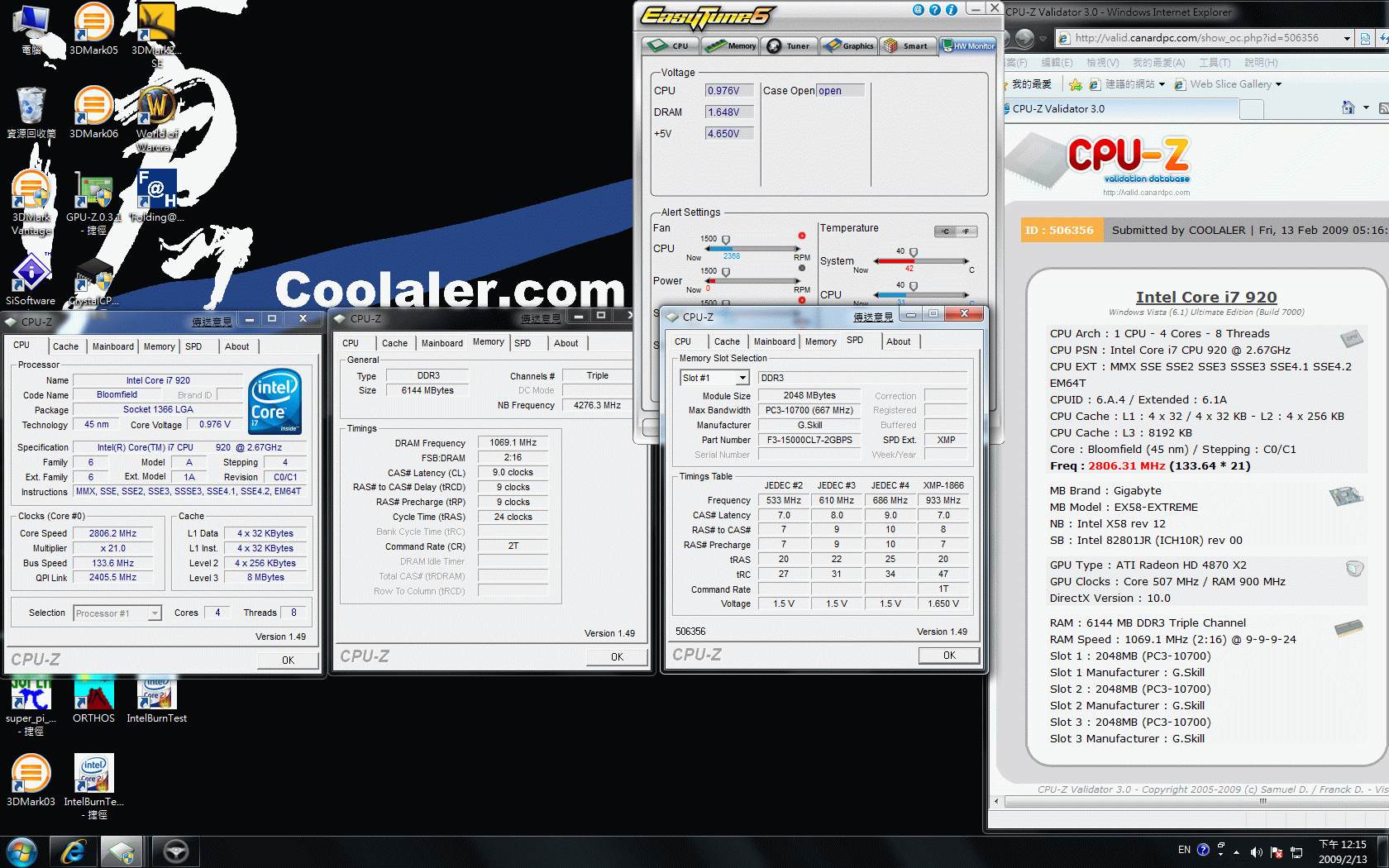Open a new IE tab button

point(1253,109)
